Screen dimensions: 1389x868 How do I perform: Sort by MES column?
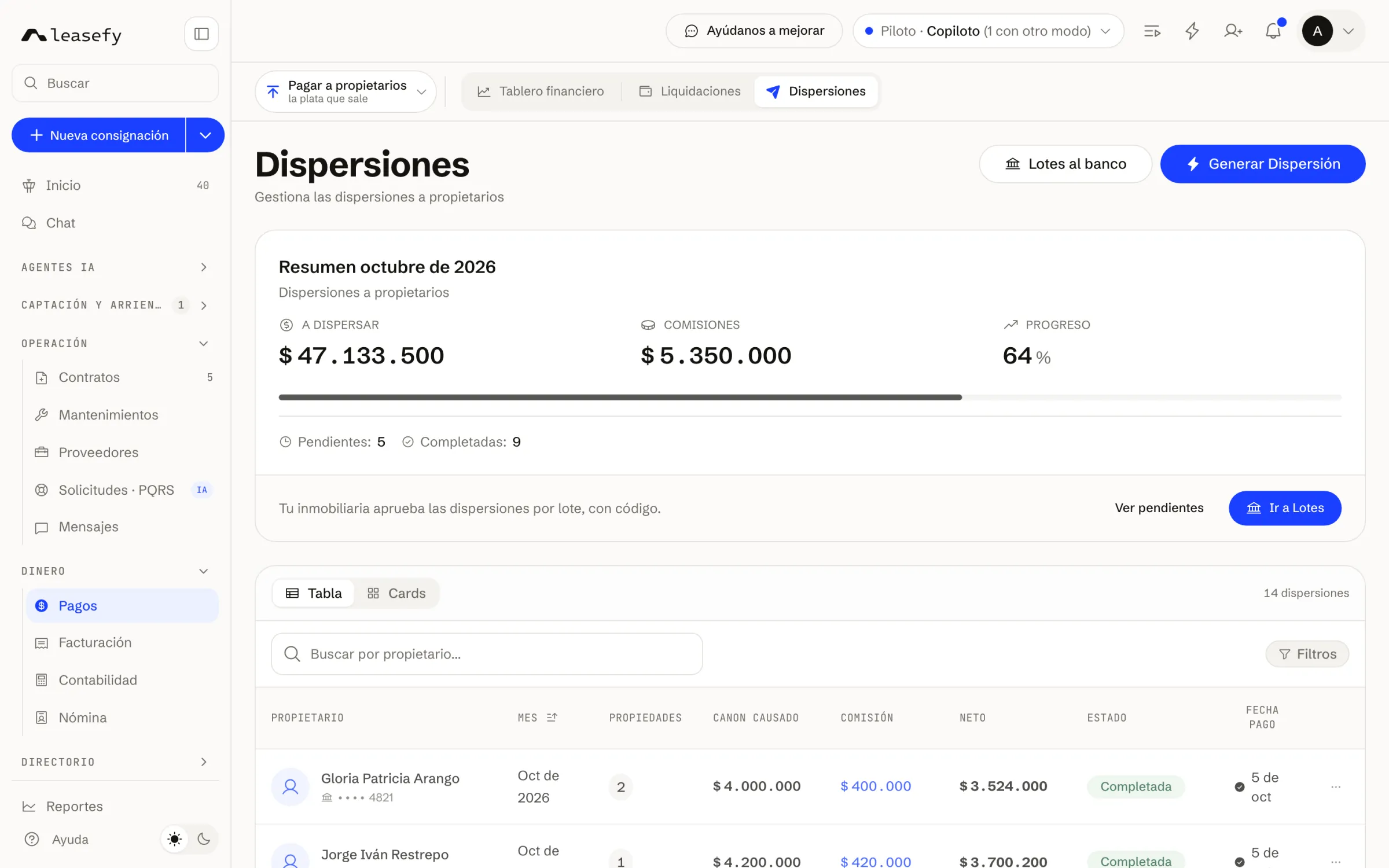coord(537,718)
